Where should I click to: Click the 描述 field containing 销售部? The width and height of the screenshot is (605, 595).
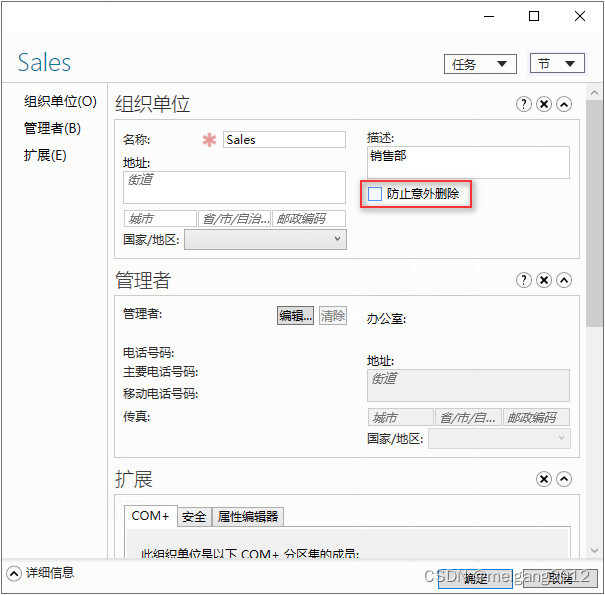tap(468, 162)
